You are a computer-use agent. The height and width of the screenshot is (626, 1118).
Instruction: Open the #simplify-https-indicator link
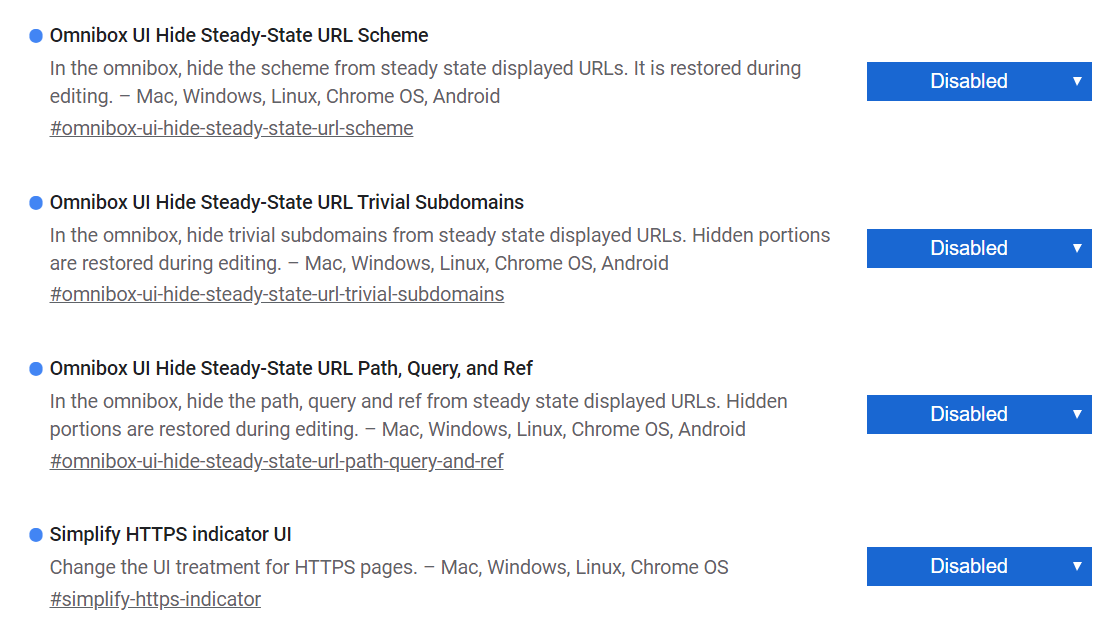155,599
